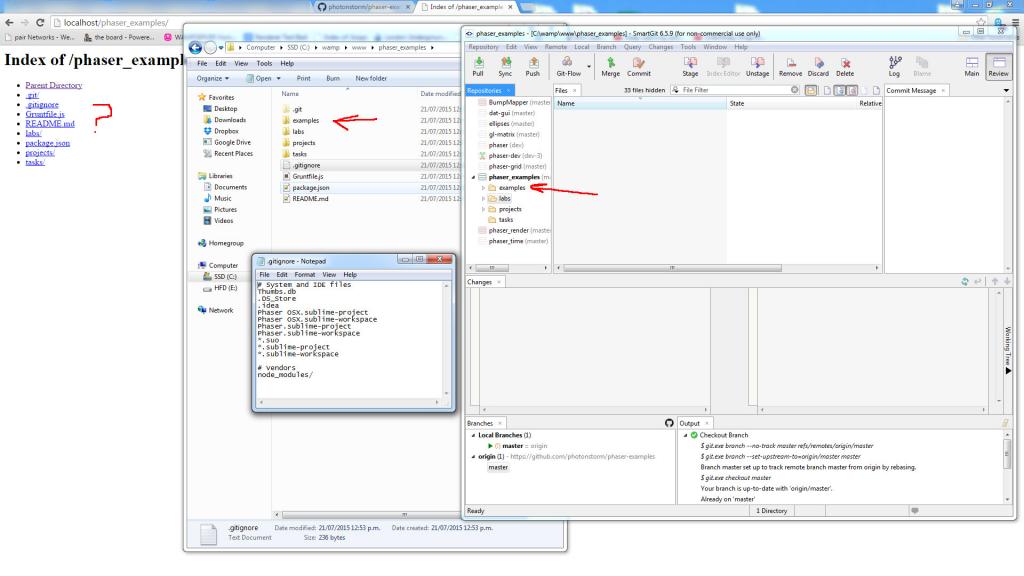This screenshot has width=1024, height=576.
Task: Go back in Windows Explorer
Action: (195, 48)
